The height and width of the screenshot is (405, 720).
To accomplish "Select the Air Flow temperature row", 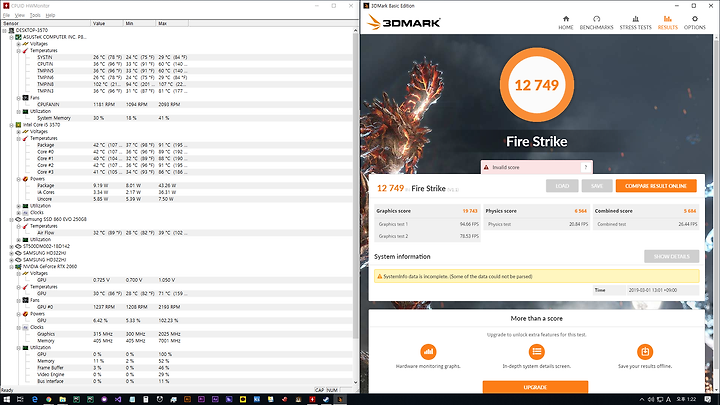I will 177,233.
